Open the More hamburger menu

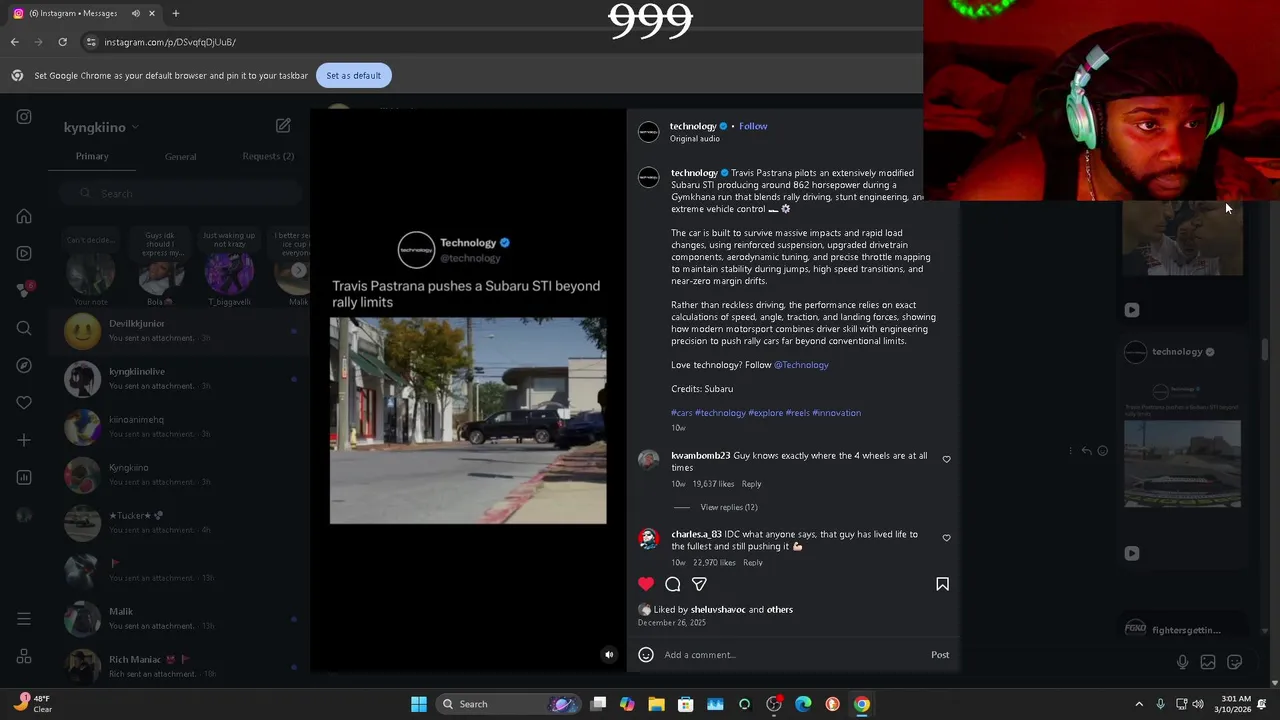(x=24, y=619)
